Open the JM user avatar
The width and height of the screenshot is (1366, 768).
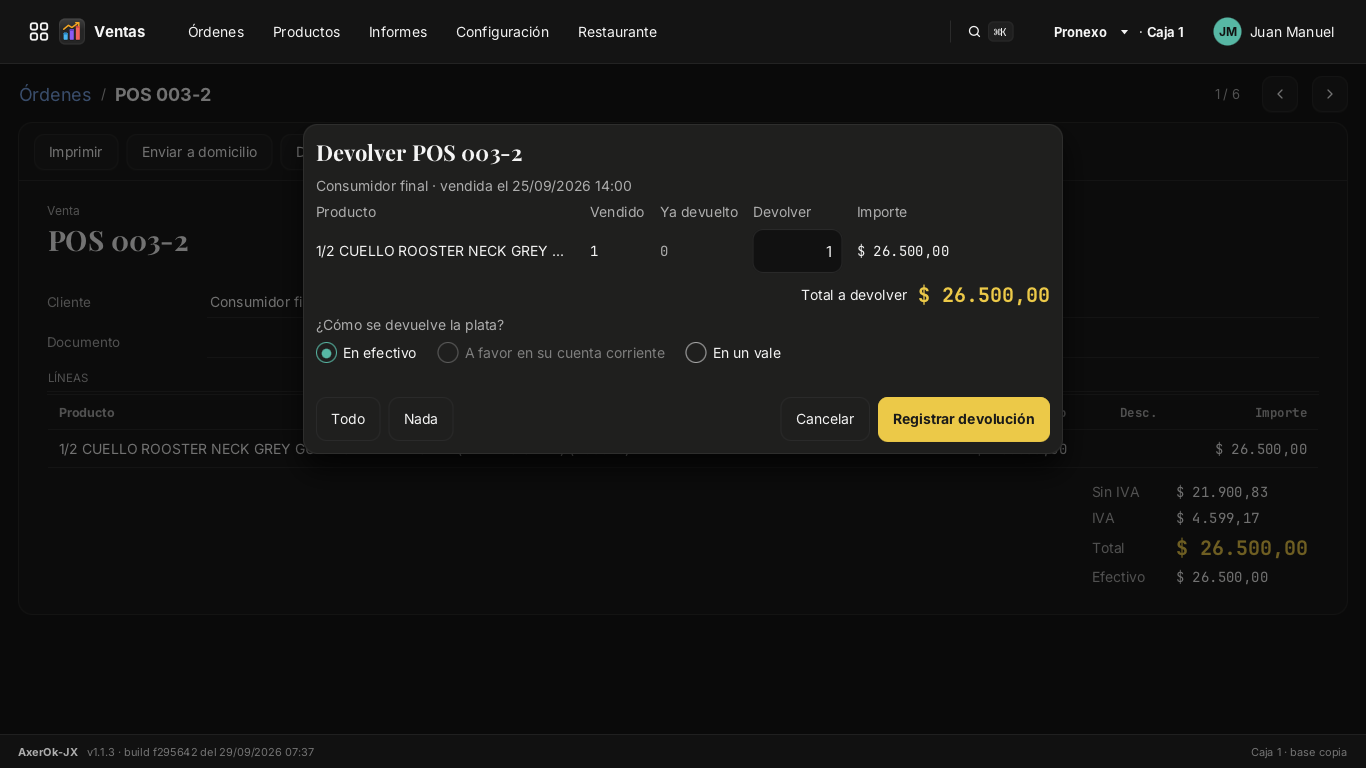coord(1227,32)
